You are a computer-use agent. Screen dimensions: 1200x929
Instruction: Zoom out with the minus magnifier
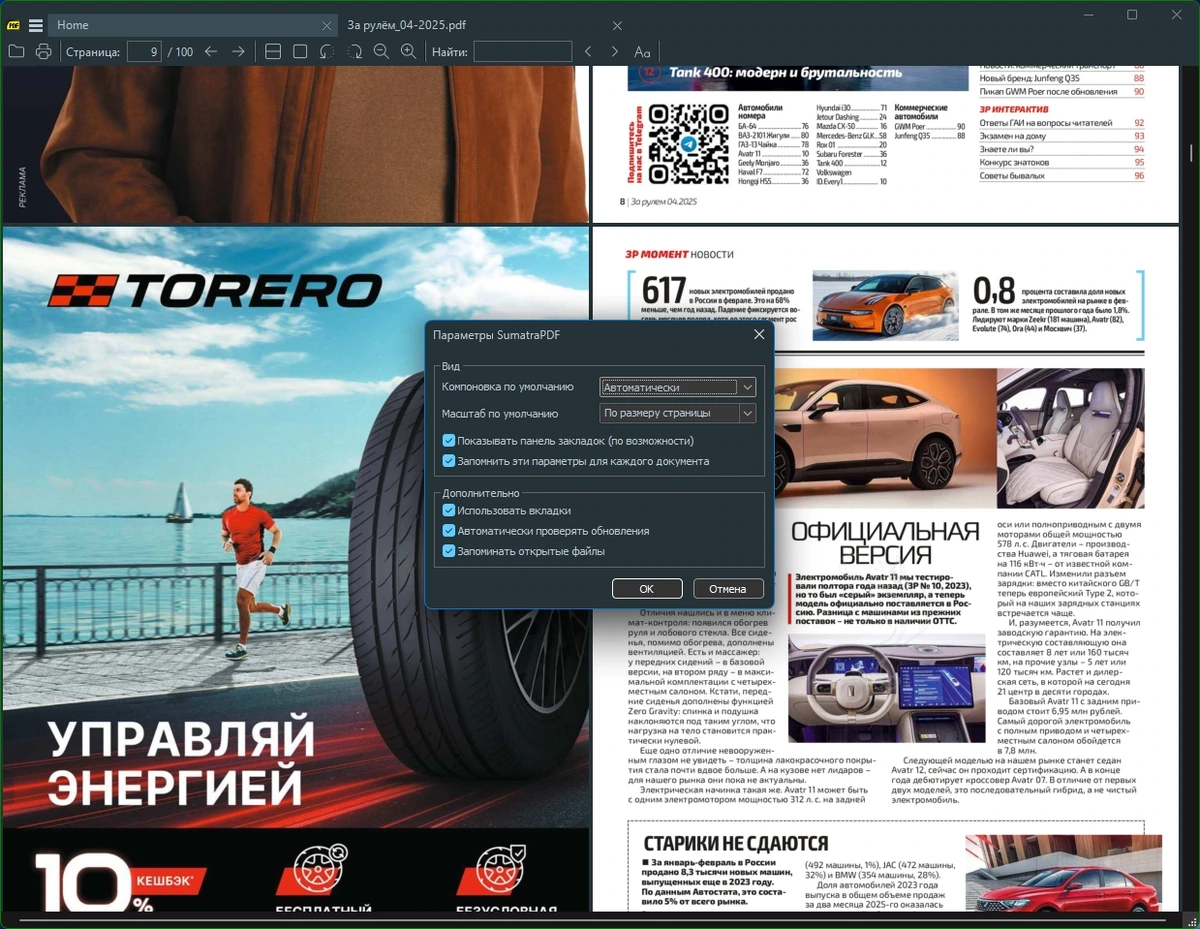click(x=381, y=51)
